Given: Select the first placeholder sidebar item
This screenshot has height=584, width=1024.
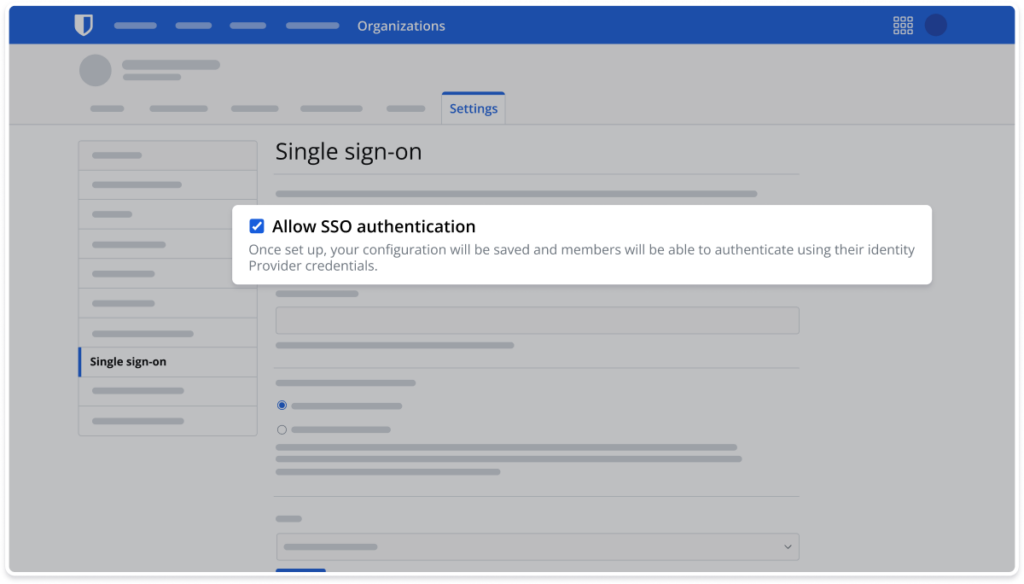Looking at the screenshot, I should [168, 155].
